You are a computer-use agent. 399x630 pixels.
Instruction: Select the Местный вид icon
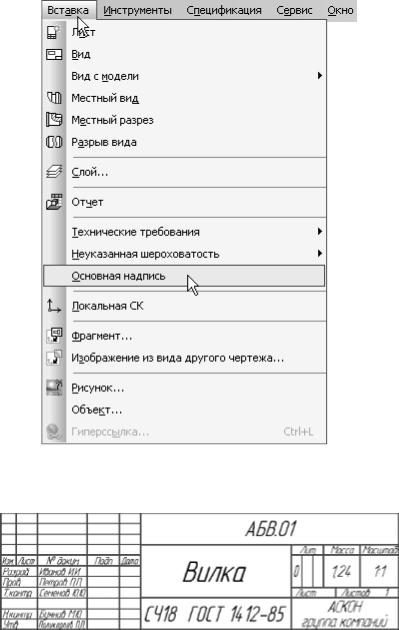point(54,98)
